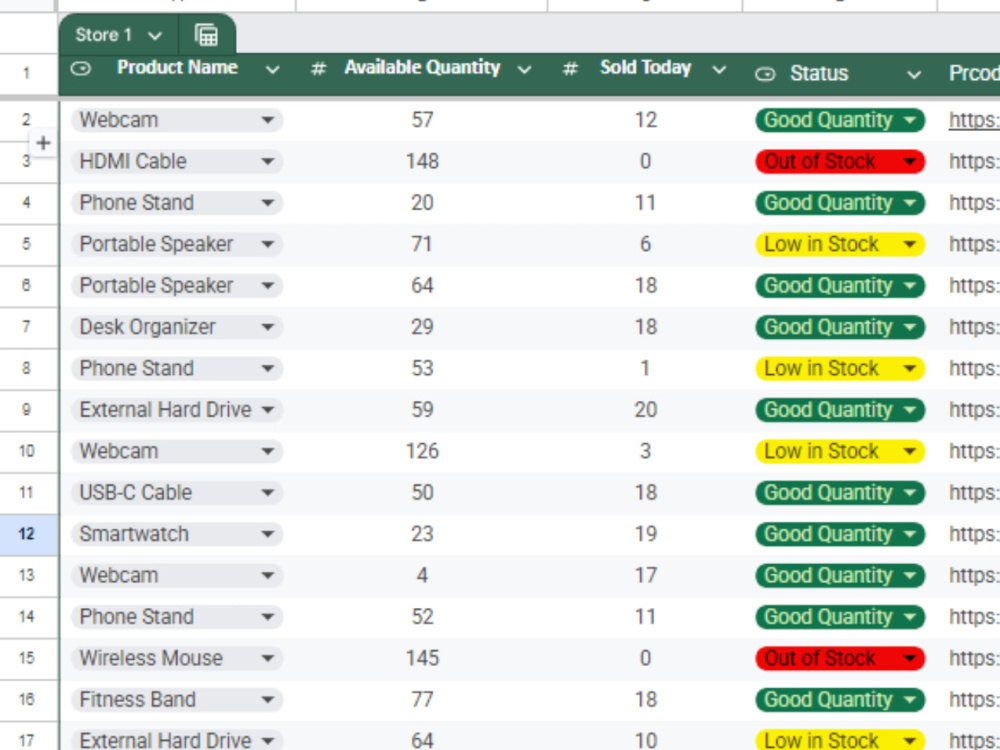Click the number-type icon before Sold Today
The width and height of the screenshot is (1000, 750).
point(570,68)
